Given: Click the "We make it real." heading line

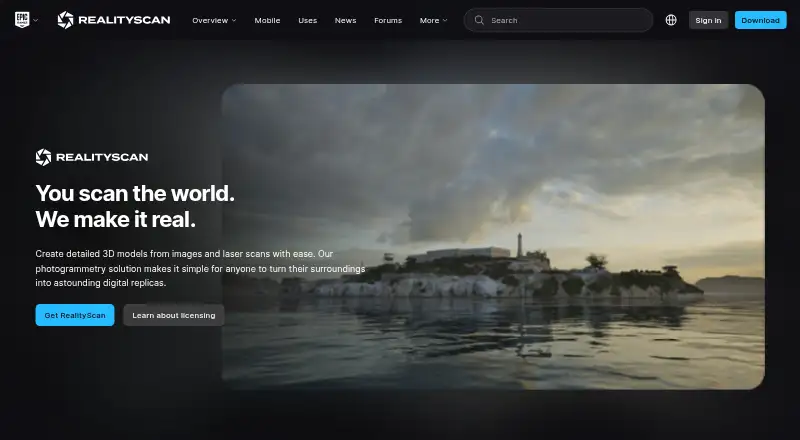Looking at the screenshot, I should (x=116, y=219).
